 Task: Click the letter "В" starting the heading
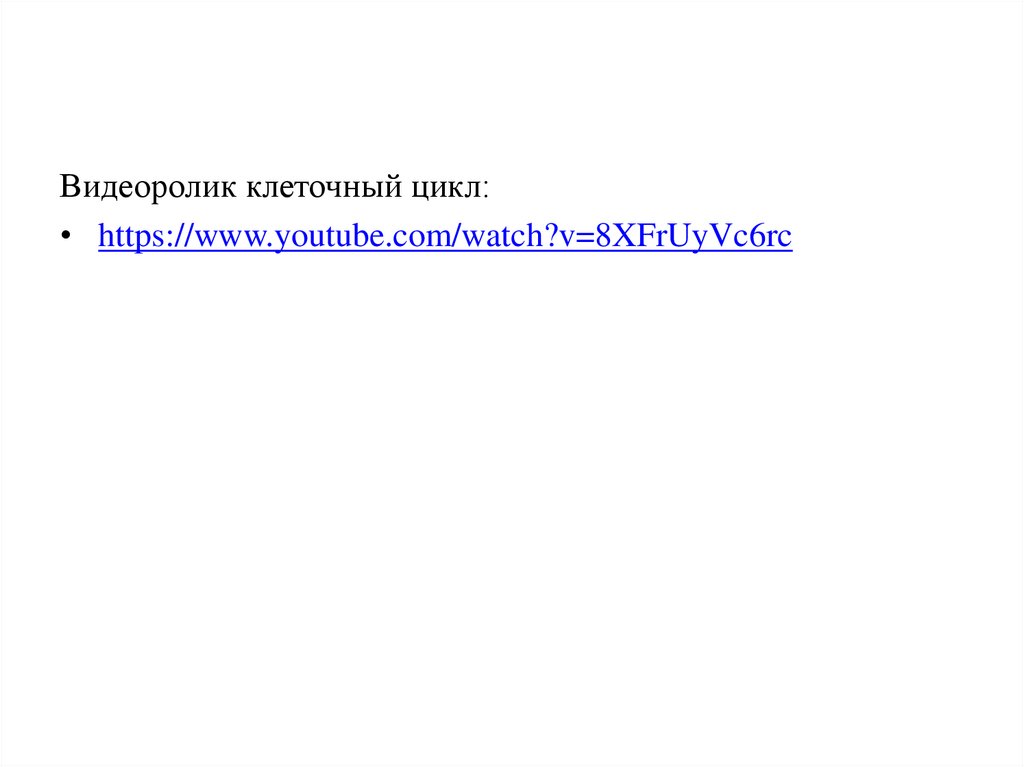69,187
